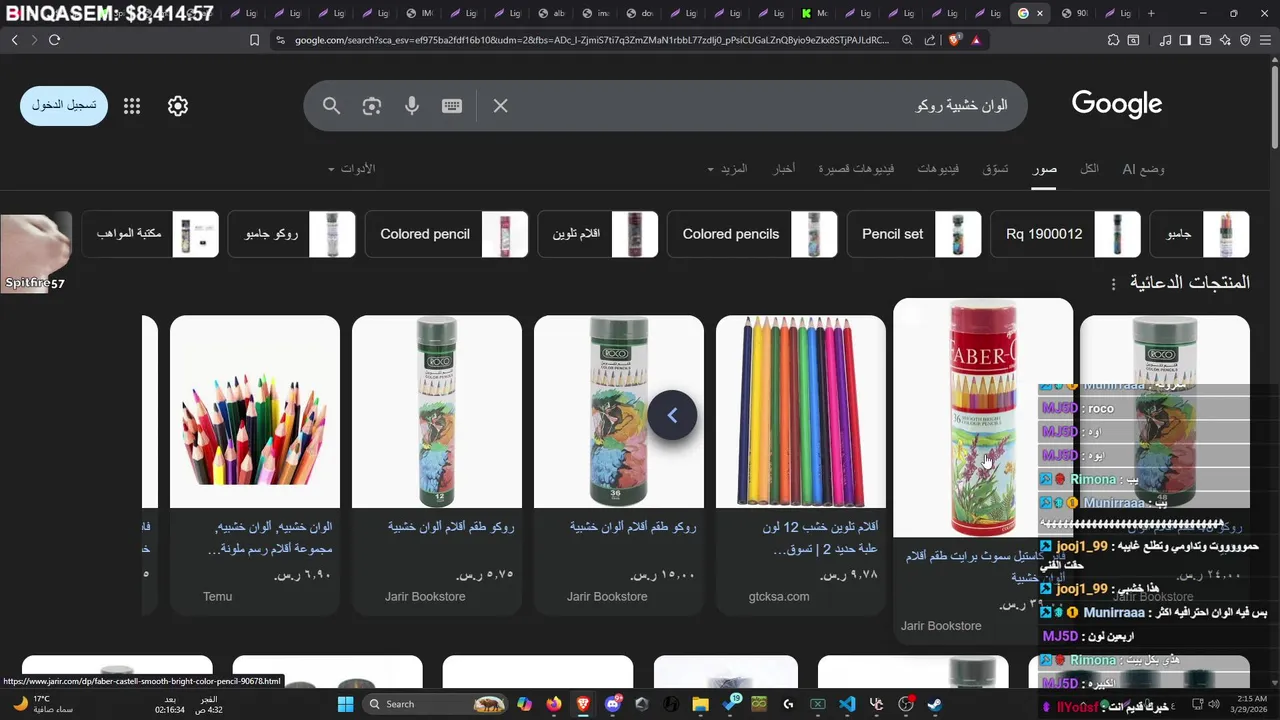Open the Temu colored pencils product image
Image resolution: width=1280 pixels, height=720 pixels.
(x=255, y=412)
